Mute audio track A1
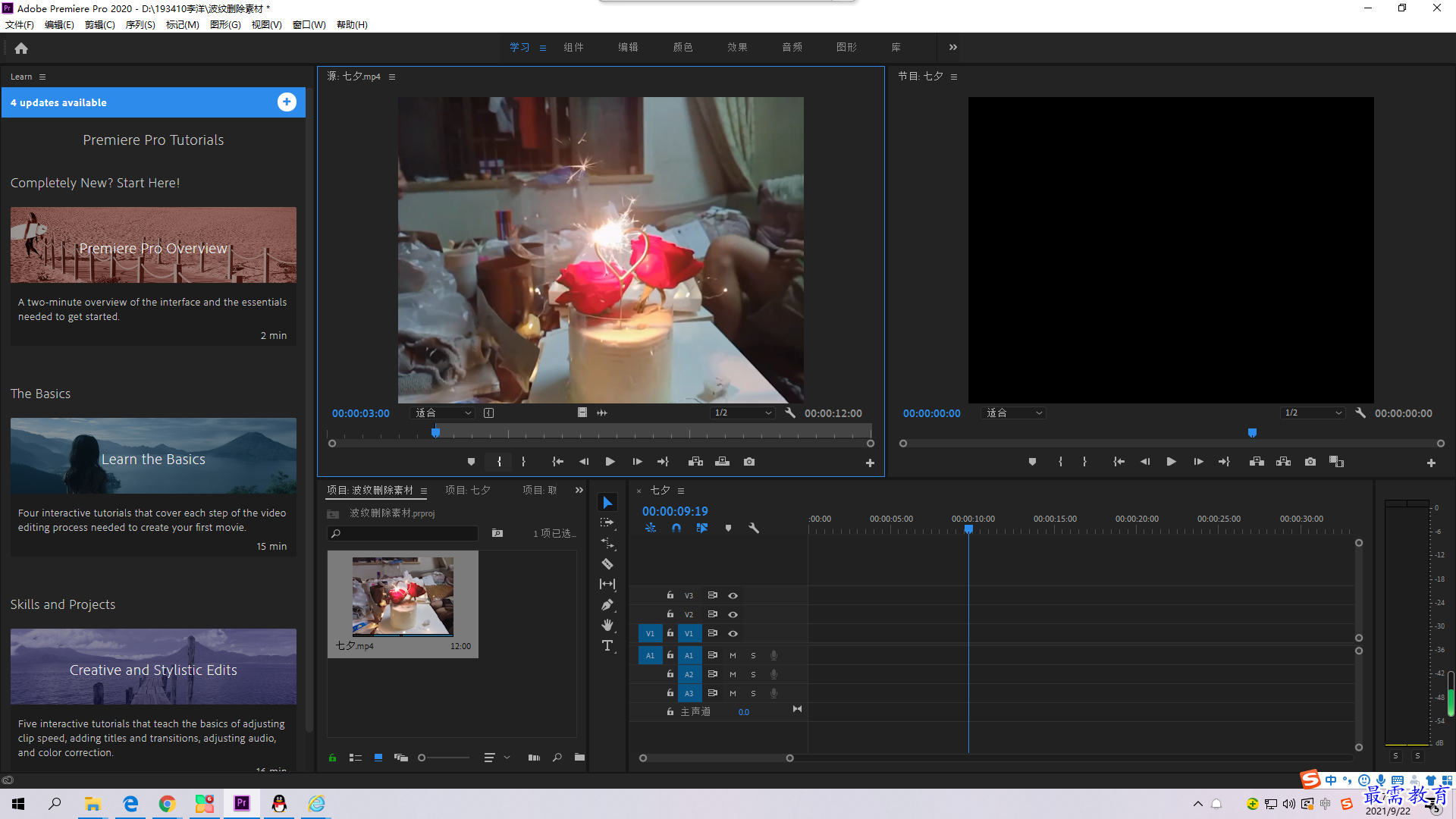1456x819 pixels. (733, 656)
